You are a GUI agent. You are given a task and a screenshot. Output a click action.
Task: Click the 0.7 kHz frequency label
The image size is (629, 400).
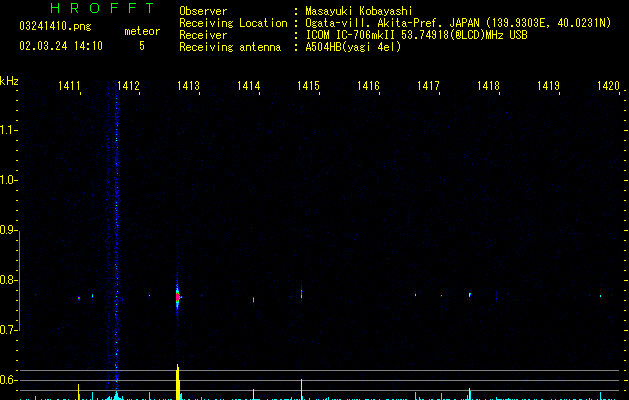pyautogui.click(x=8, y=330)
